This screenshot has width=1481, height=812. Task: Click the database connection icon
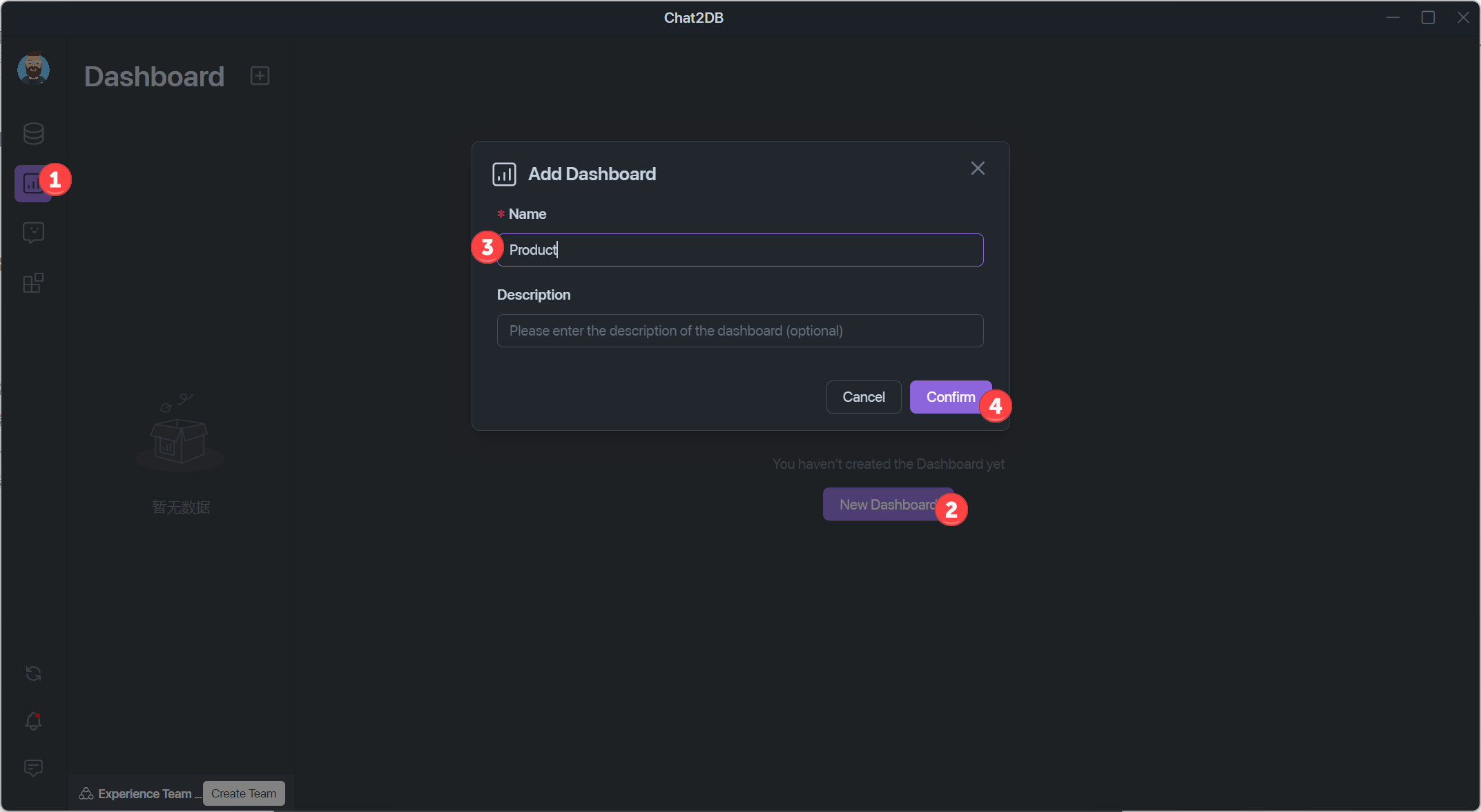[x=33, y=132]
